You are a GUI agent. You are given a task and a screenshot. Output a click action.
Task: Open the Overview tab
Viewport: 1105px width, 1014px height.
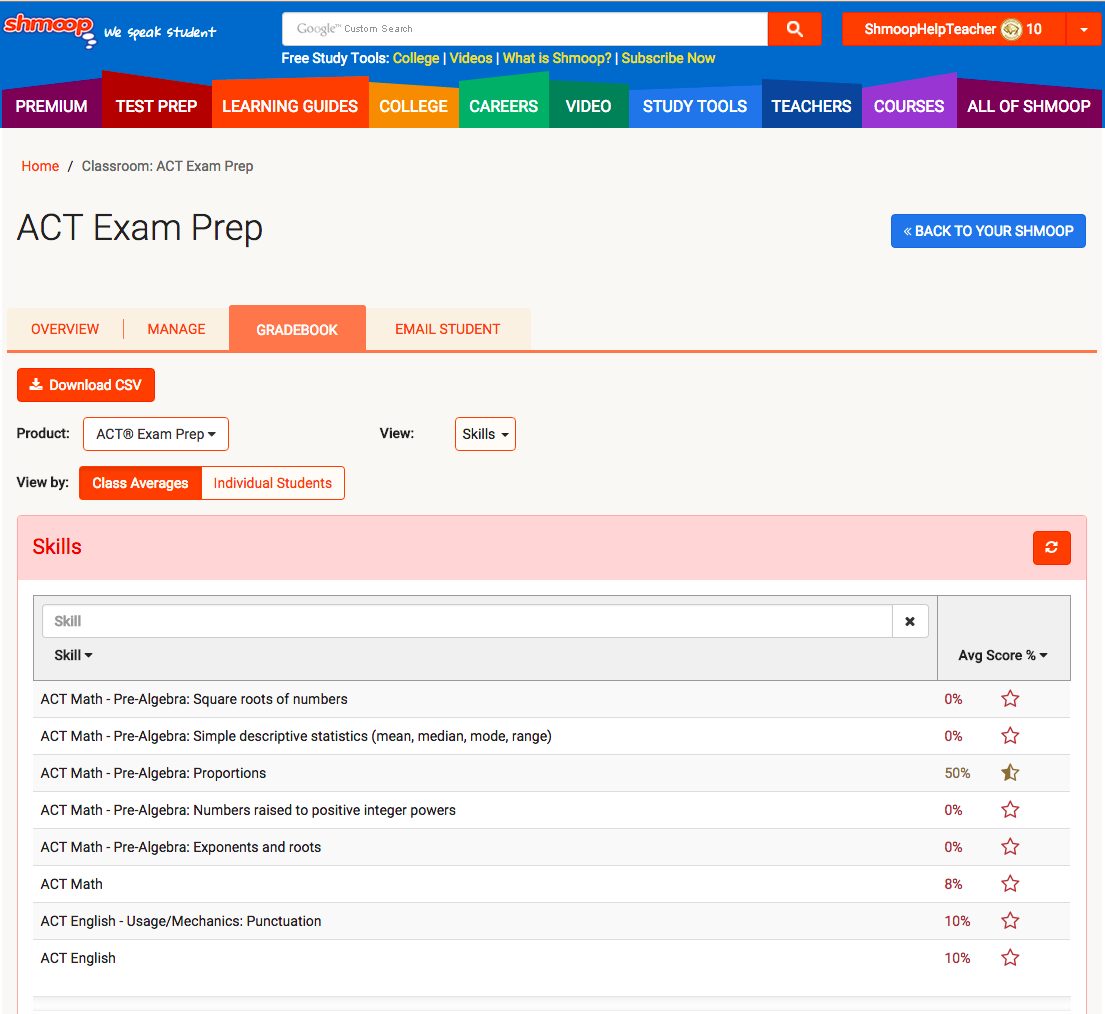[65, 329]
